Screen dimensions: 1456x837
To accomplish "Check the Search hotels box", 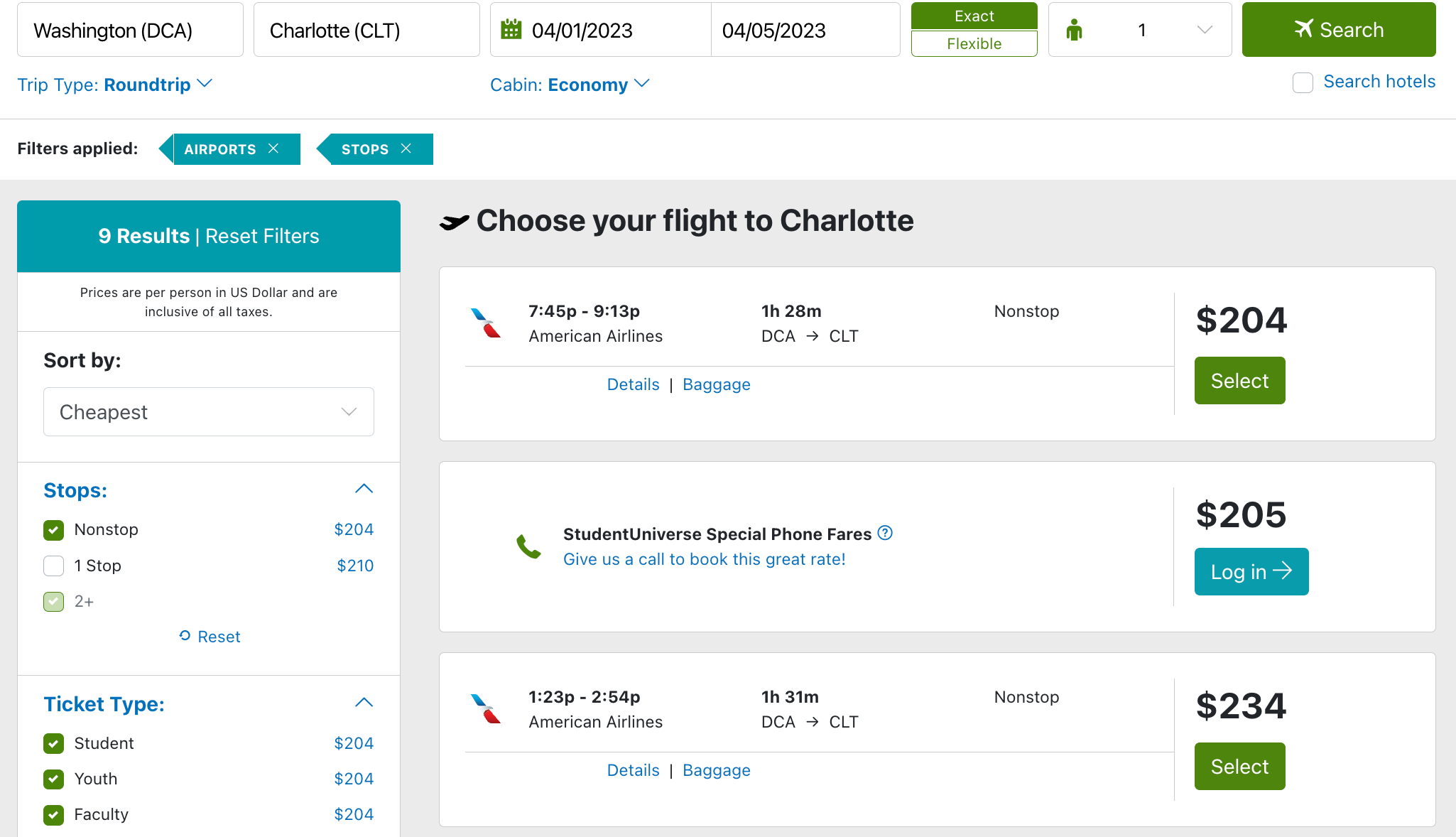I will 1303,82.
